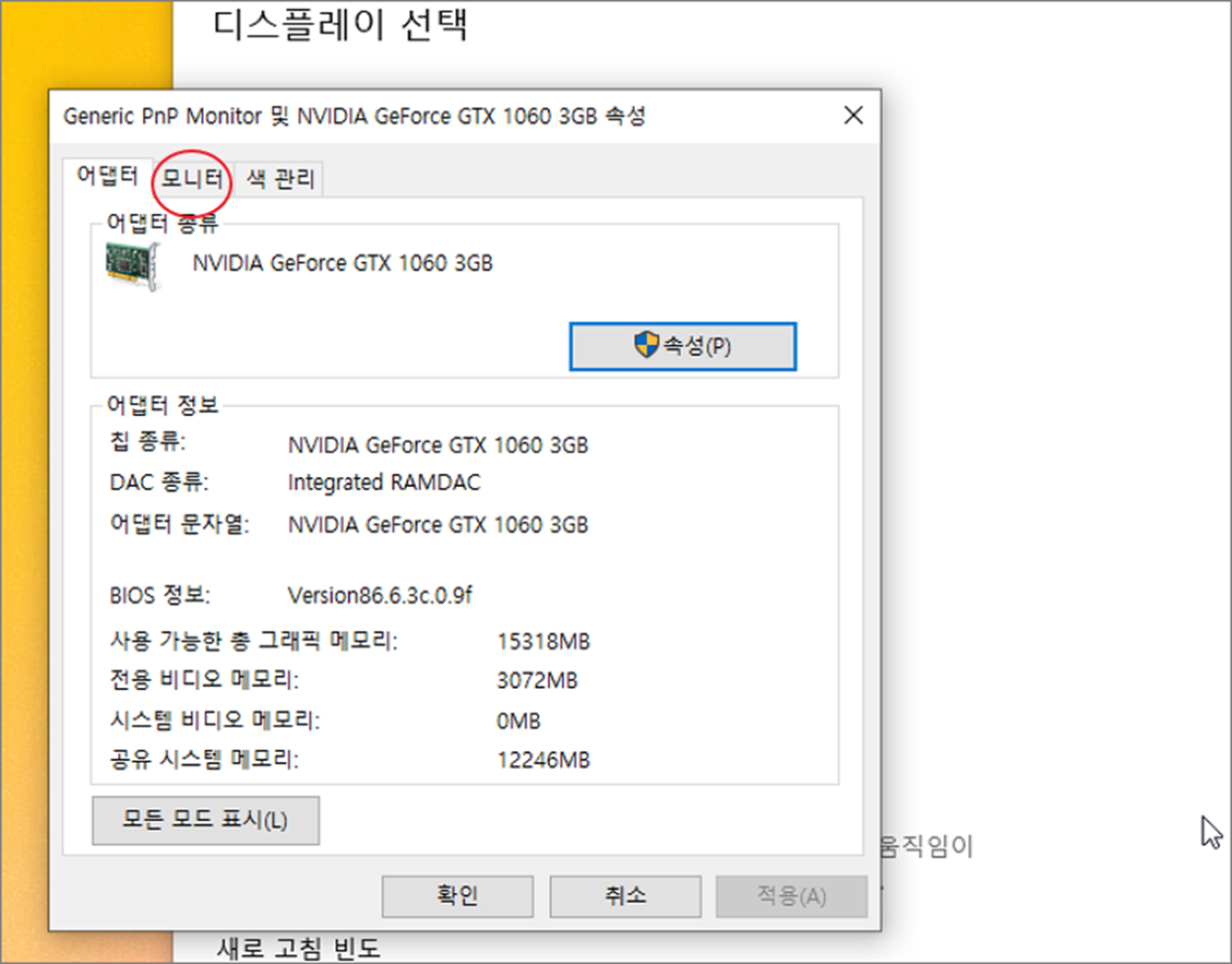
Task: Click the 12246MB shared system memory value
Action: 543,761
